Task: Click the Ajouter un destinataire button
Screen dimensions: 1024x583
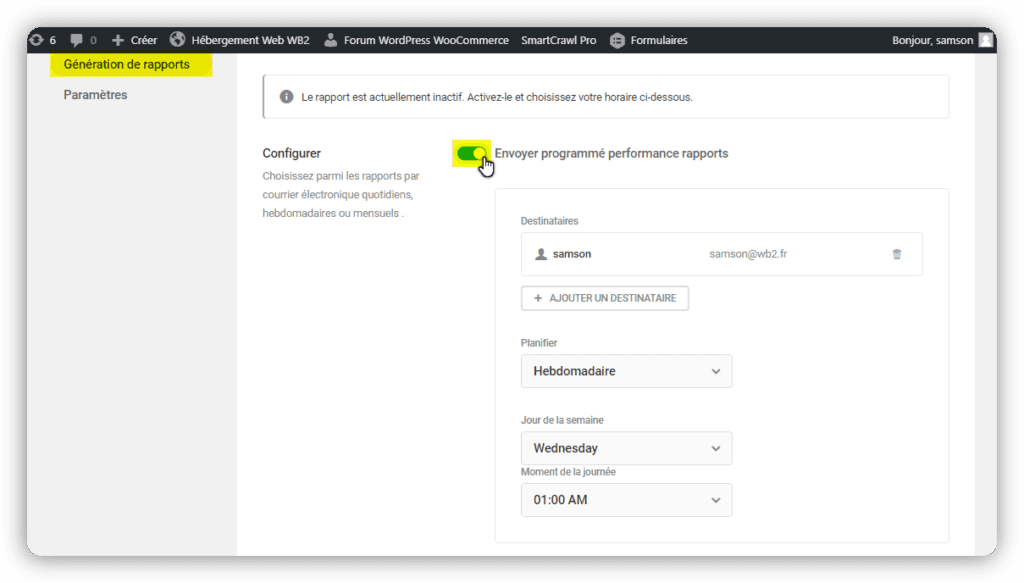Action: click(604, 298)
